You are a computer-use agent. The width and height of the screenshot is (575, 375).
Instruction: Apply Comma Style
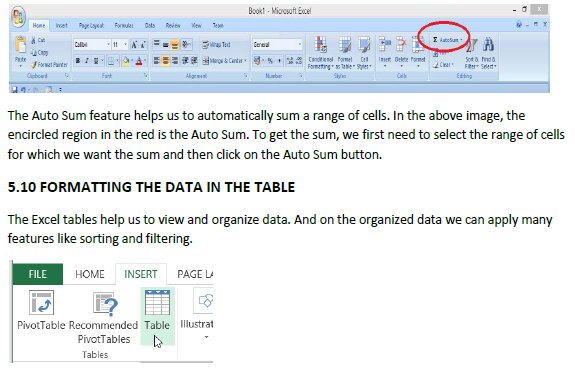pos(279,60)
